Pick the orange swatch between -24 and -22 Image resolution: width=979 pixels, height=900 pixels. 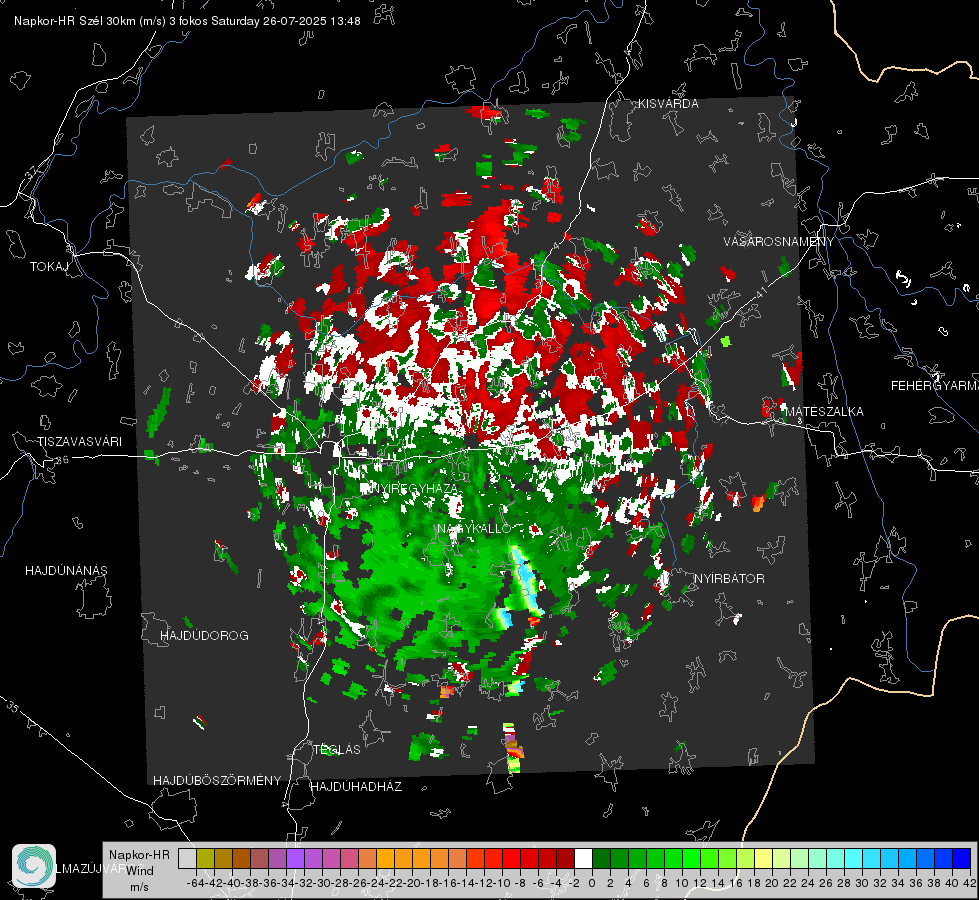point(385,858)
